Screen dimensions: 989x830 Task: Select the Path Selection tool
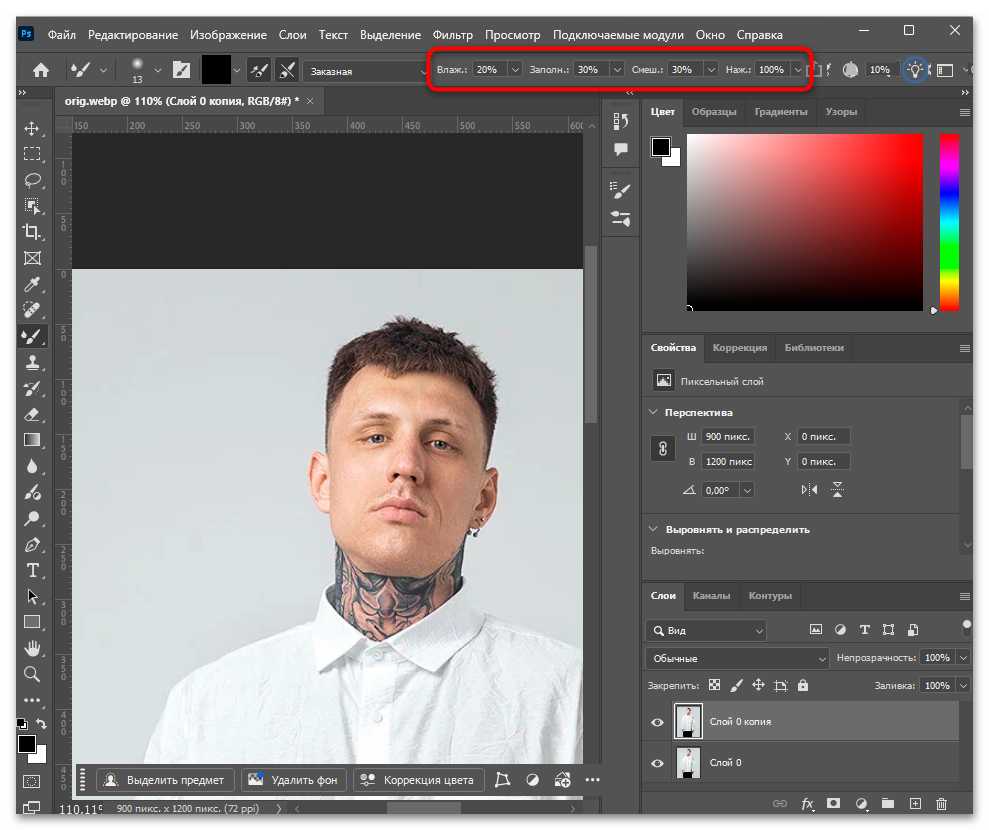click(x=32, y=596)
